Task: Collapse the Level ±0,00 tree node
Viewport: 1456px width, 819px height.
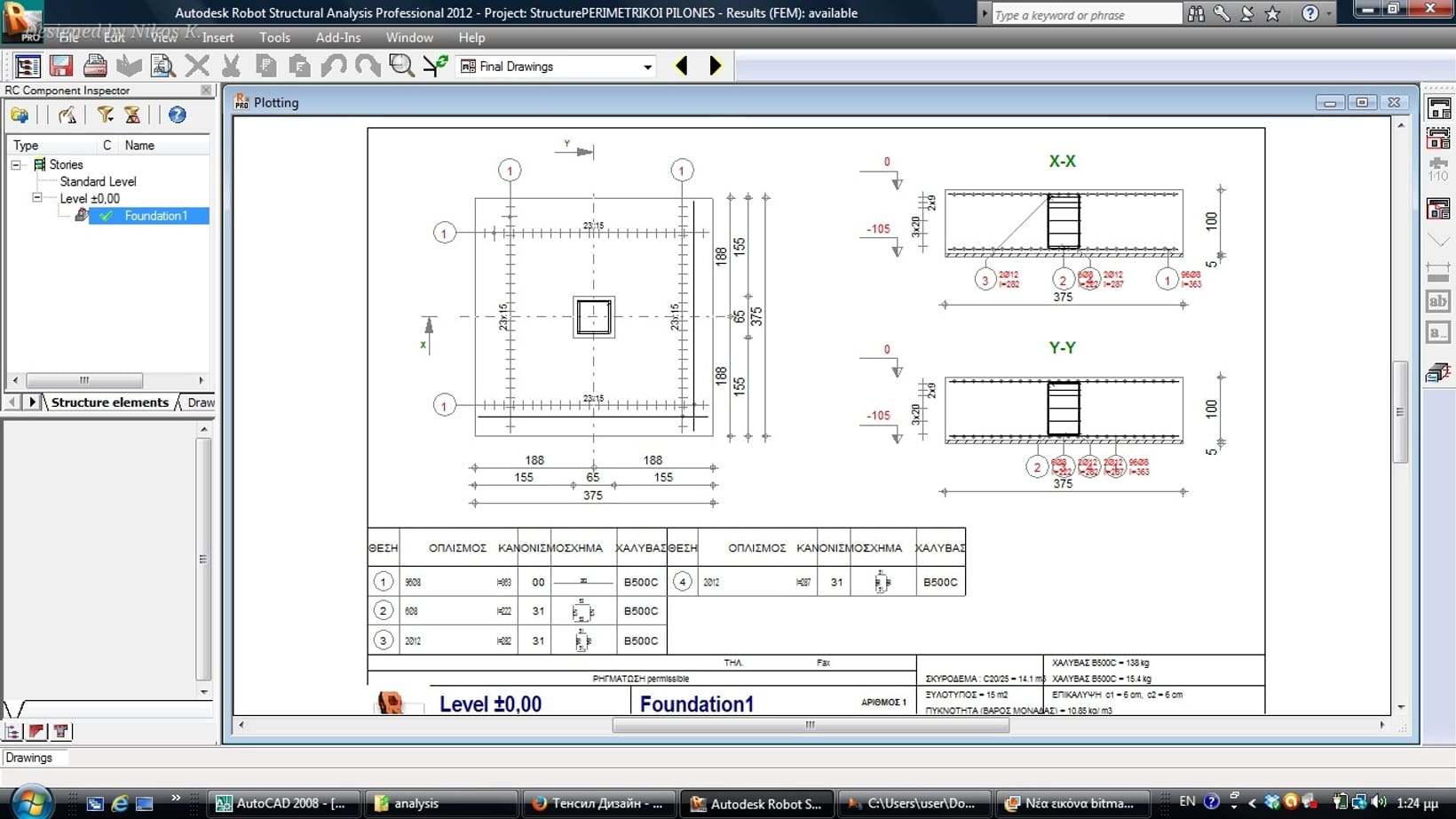Action: coord(37,198)
